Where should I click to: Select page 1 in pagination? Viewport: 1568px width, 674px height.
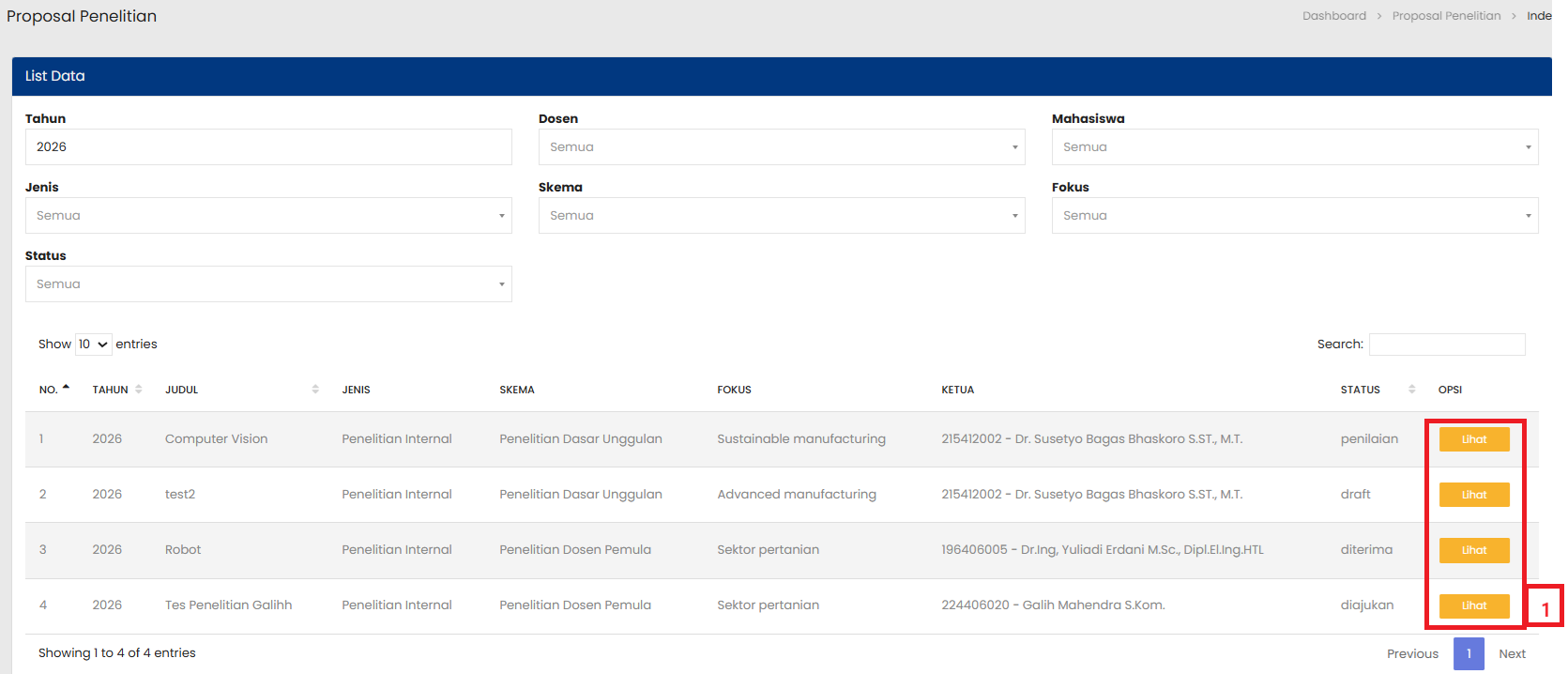(1468, 653)
